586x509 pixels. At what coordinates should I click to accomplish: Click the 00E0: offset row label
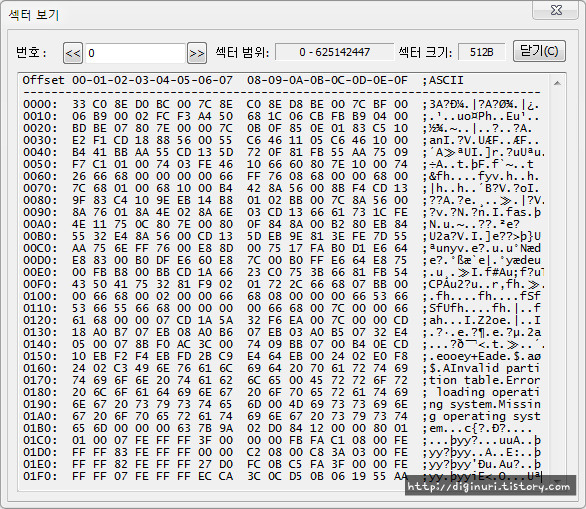click(x=40, y=272)
